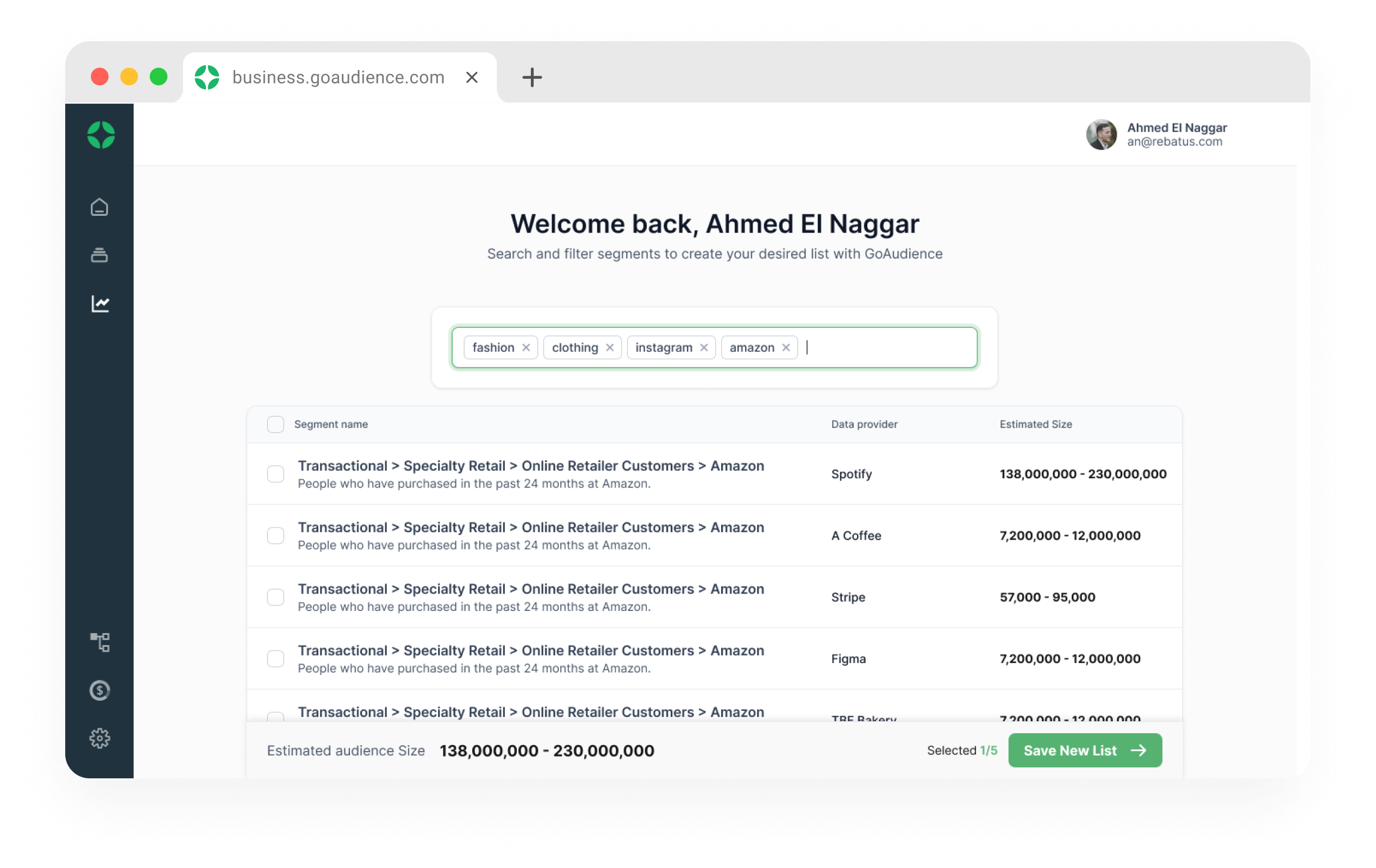The image size is (1376, 868).
Task: Toggle the select-all checkbox in table header
Action: pyautogui.click(x=276, y=424)
